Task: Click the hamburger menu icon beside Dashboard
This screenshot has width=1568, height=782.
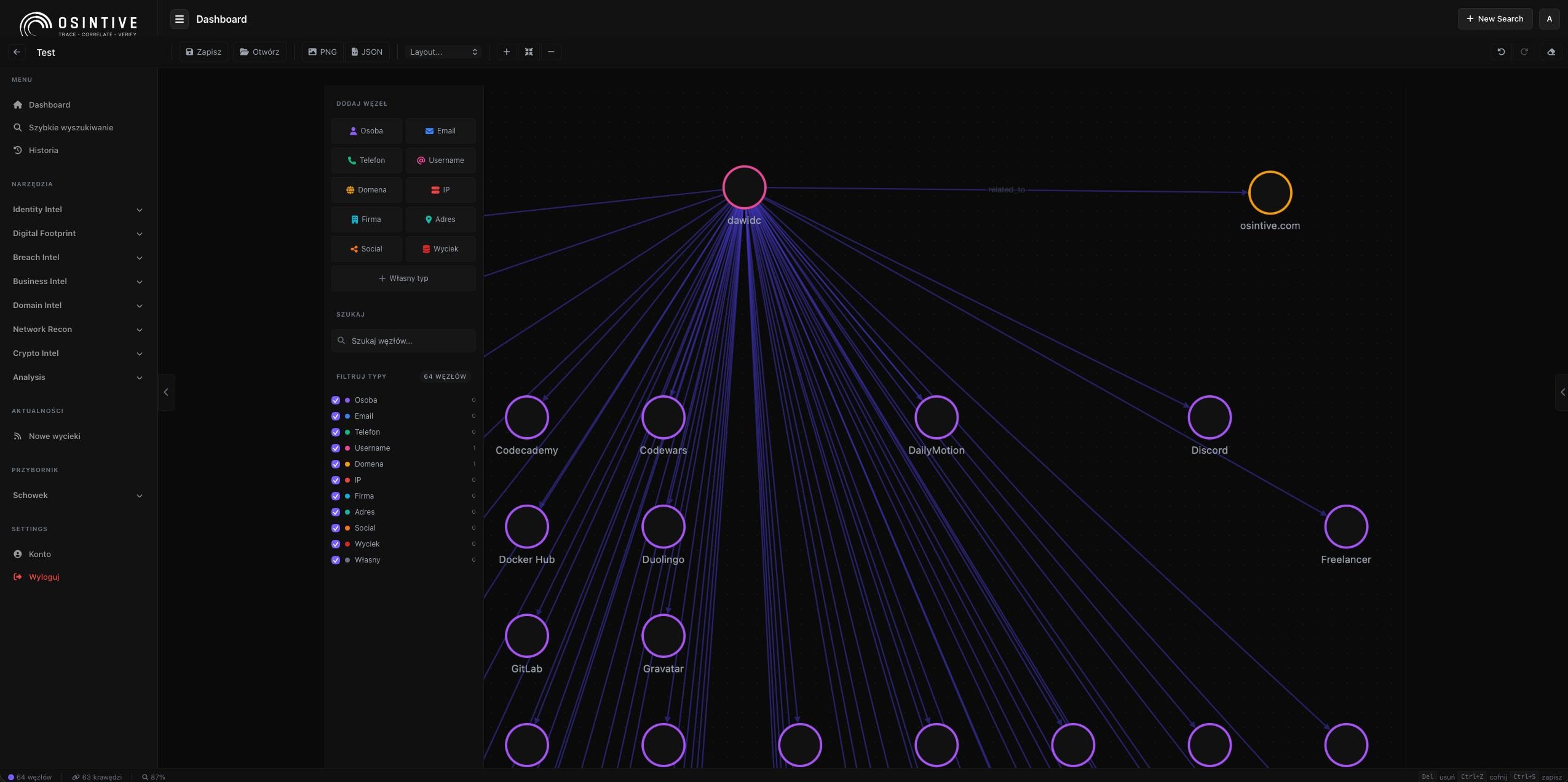Action: [179, 19]
